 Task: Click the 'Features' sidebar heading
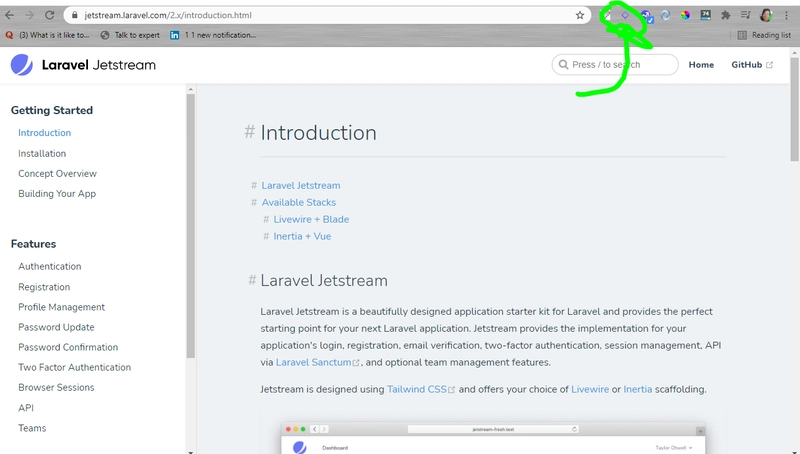tap(33, 244)
